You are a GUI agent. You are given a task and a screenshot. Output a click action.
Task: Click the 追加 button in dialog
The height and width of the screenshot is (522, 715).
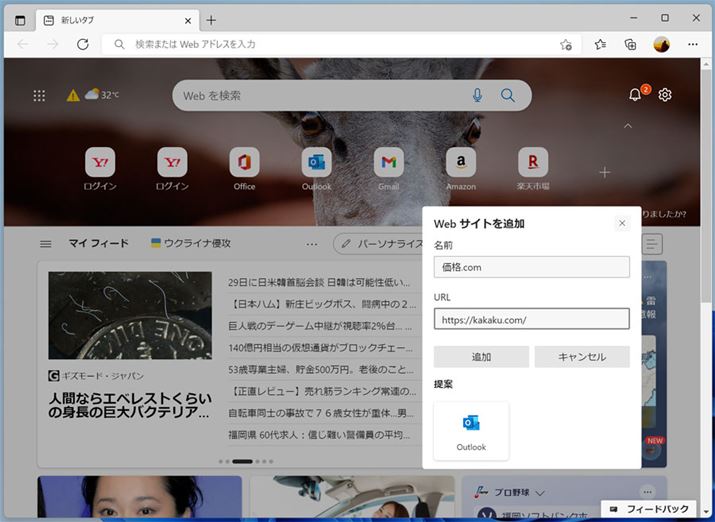click(481, 357)
